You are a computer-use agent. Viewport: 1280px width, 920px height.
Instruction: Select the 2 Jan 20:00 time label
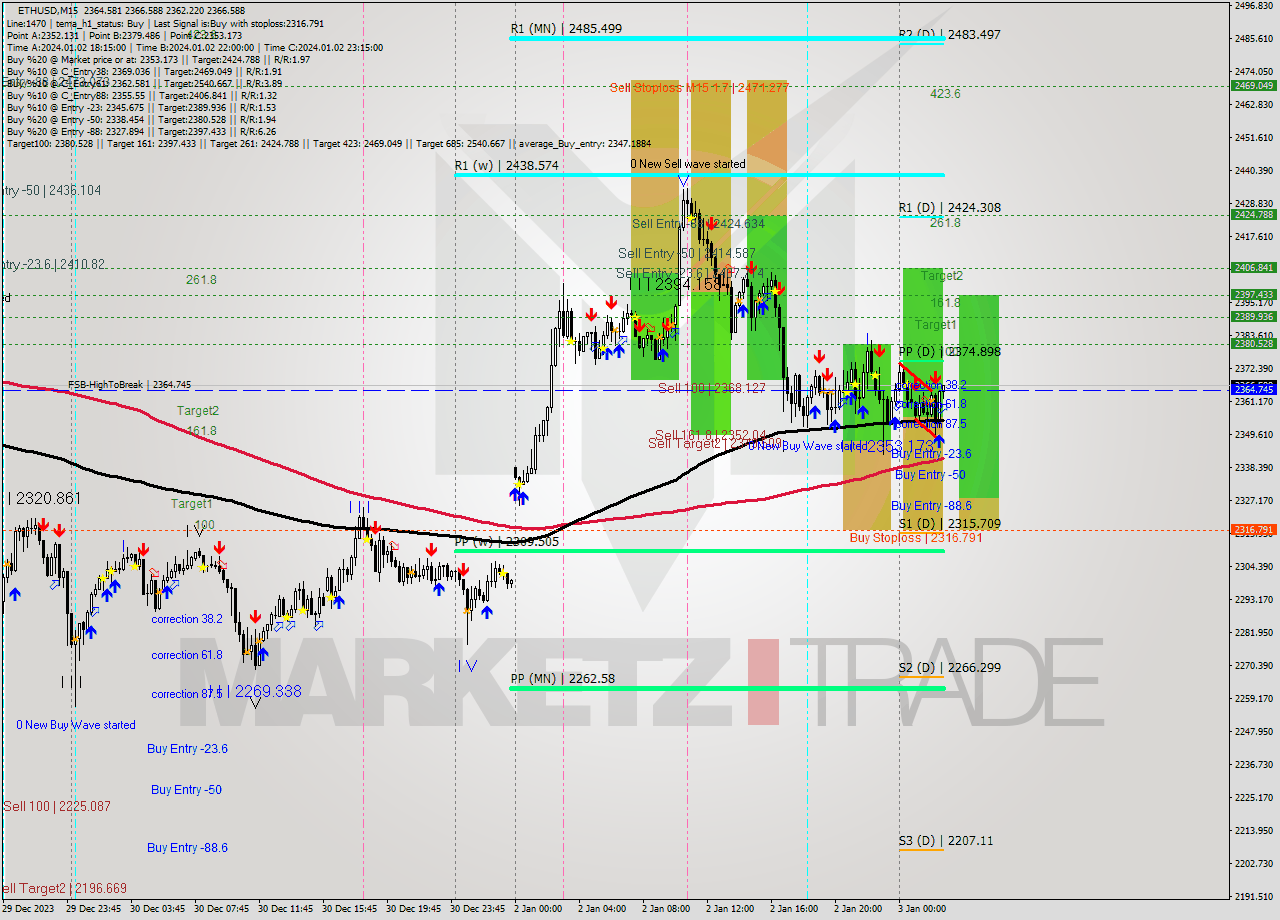[859, 909]
